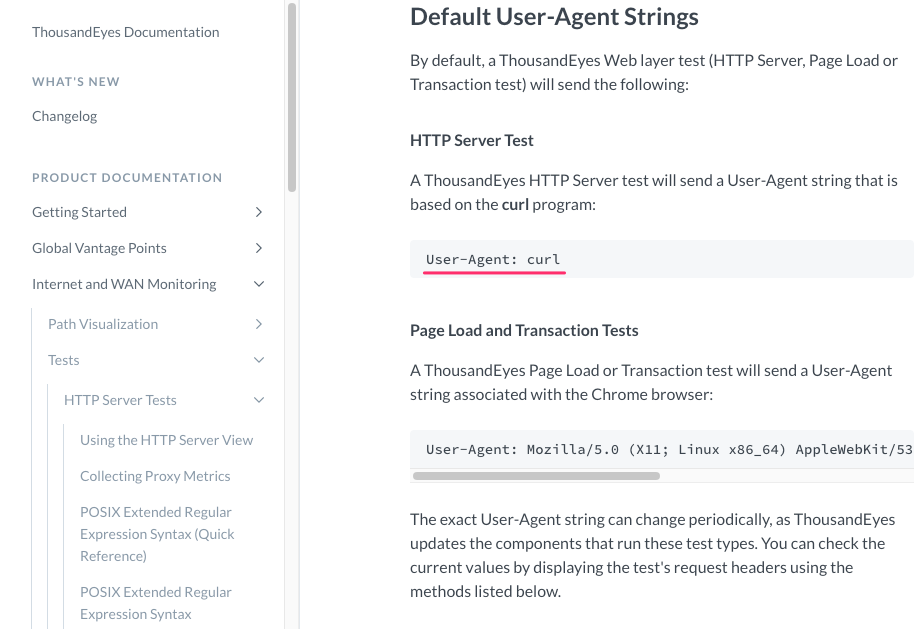The width and height of the screenshot is (915, 629).
Task: Click the Default User-Agent Strings heading
Action: (x=554, y=16)
